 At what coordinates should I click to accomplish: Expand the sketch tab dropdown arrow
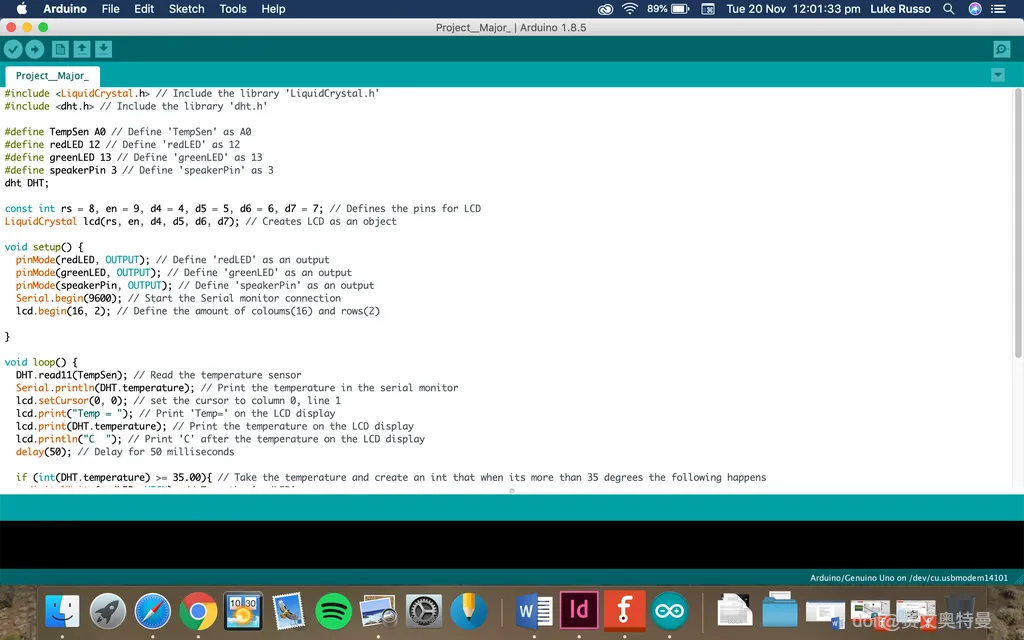(998, 75)
